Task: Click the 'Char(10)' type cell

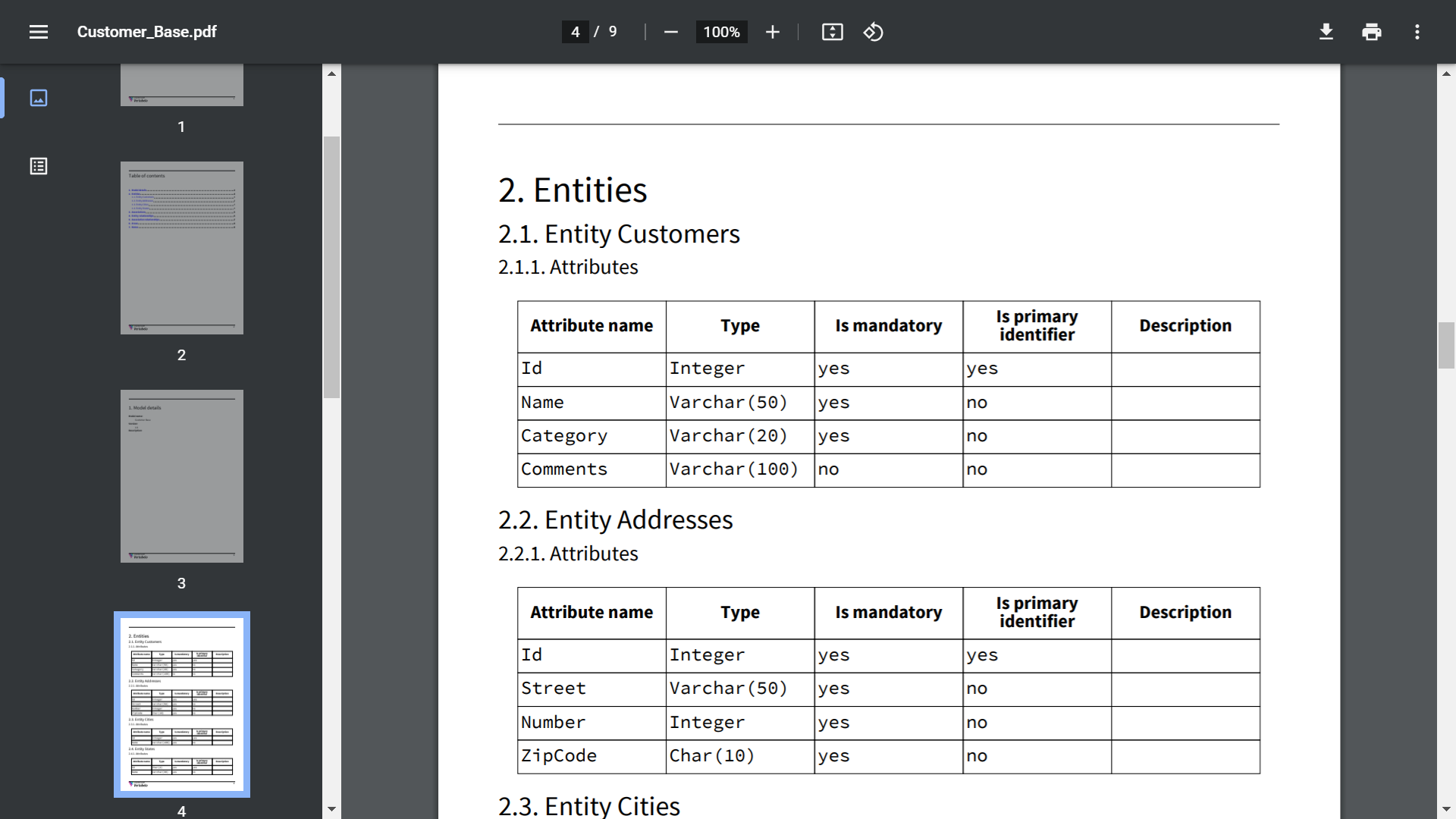Action: [x=740, y=756]
